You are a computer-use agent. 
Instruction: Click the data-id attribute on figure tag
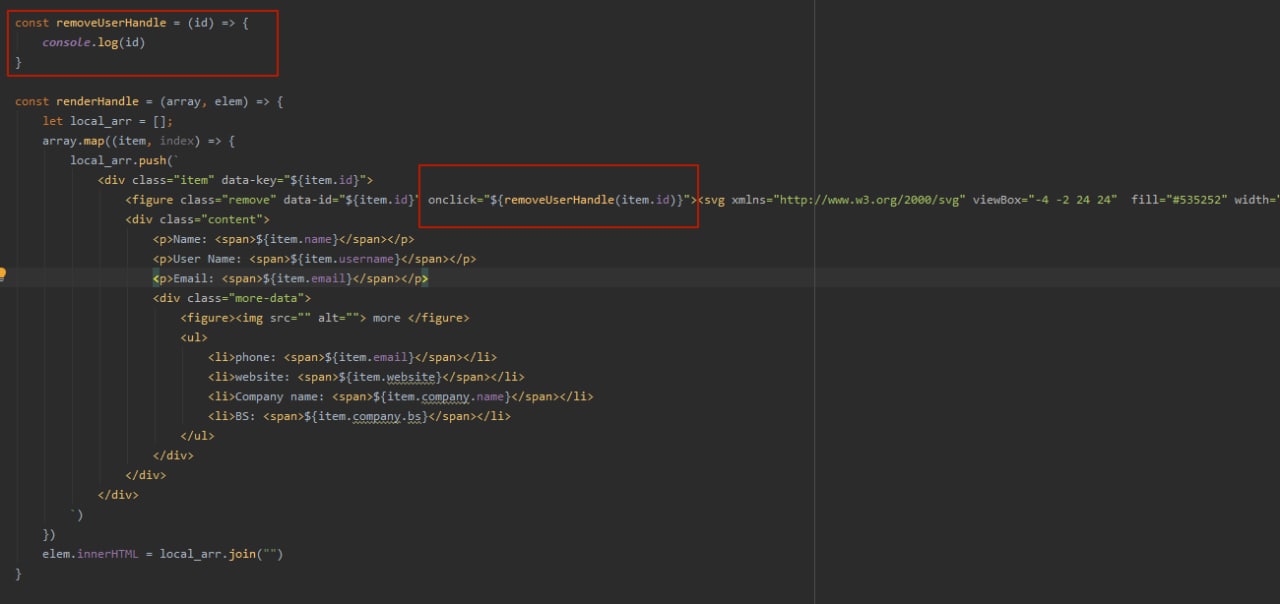[351, 200]
